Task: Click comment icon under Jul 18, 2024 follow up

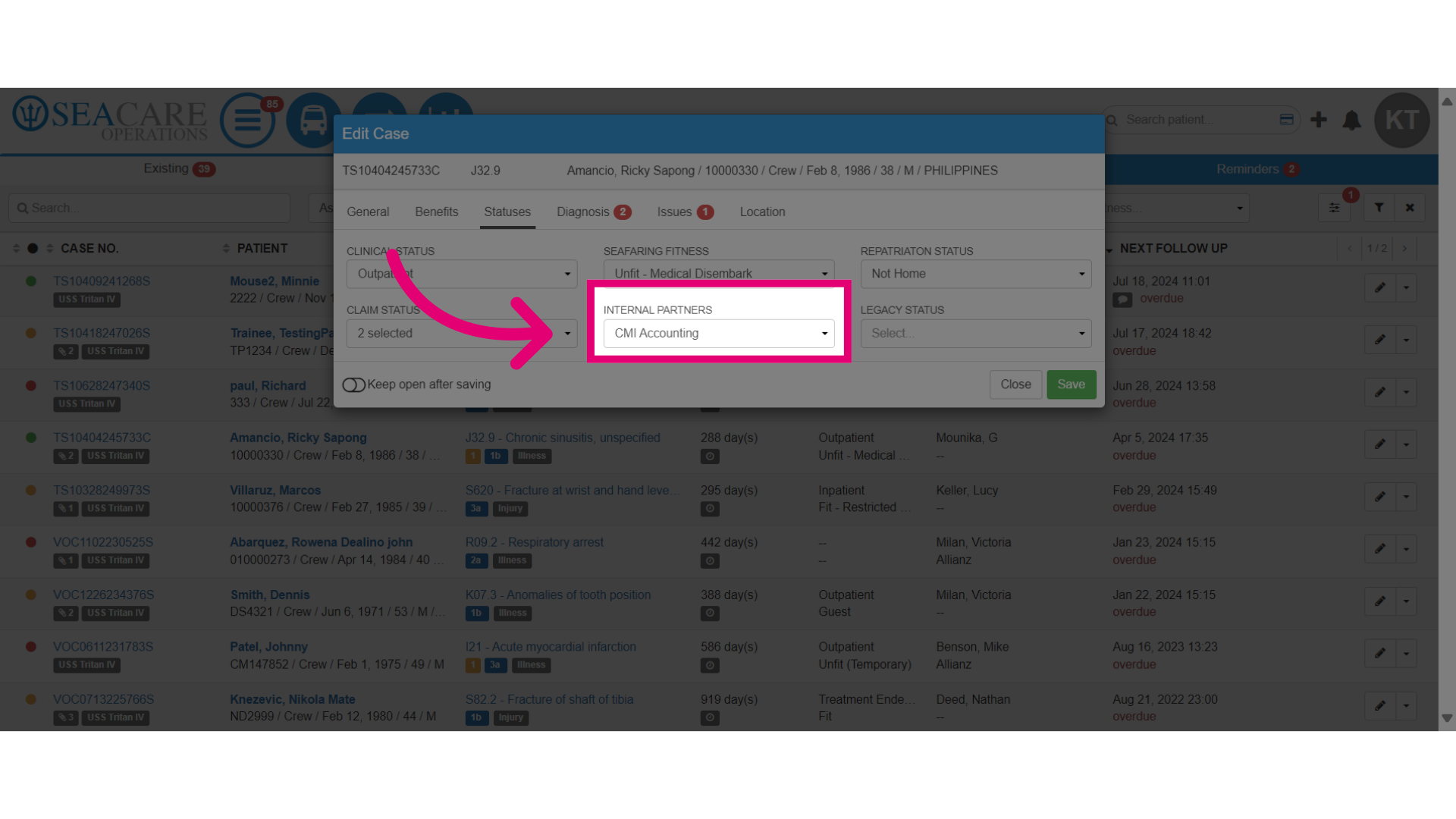Action: [x=1122, y=300]
